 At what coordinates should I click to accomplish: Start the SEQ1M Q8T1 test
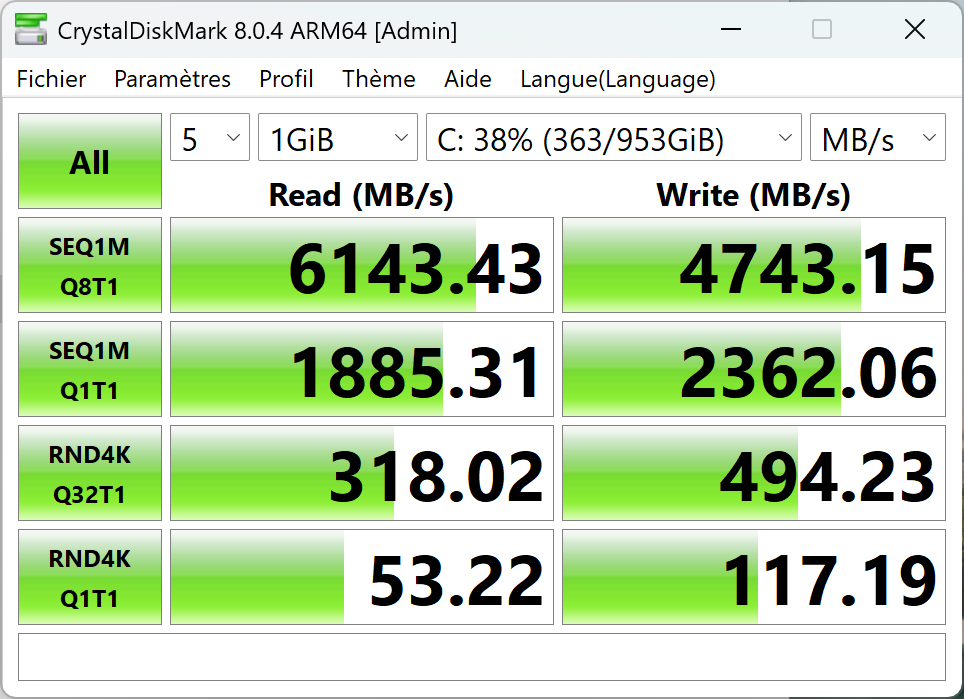click(x=90, y=265)
